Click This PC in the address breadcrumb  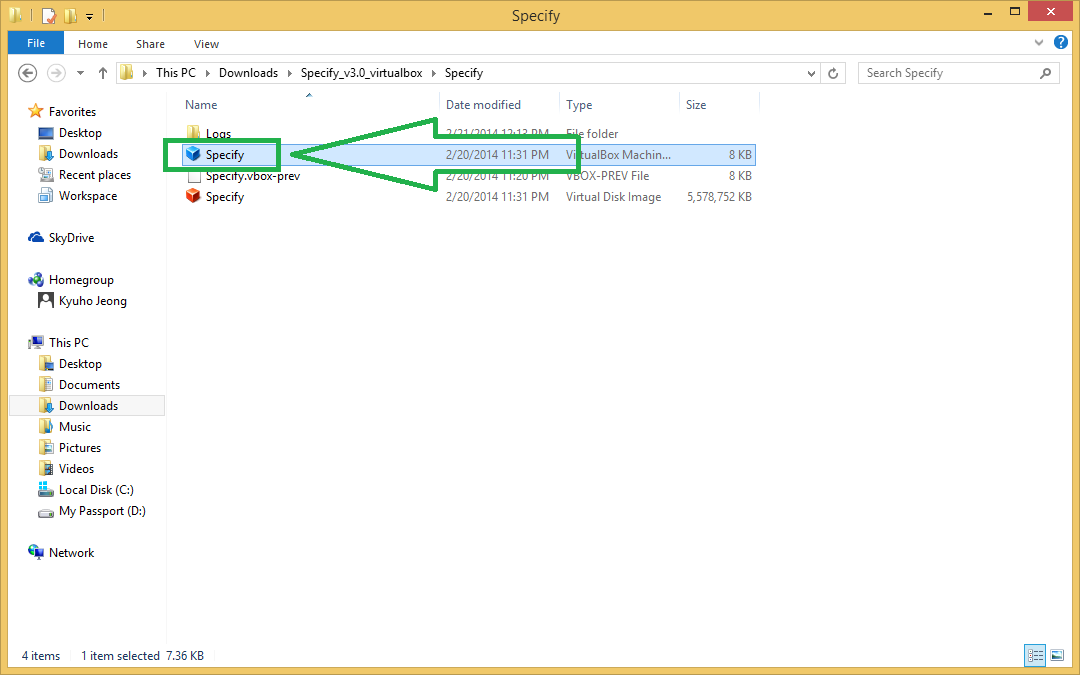coord(176,73)
